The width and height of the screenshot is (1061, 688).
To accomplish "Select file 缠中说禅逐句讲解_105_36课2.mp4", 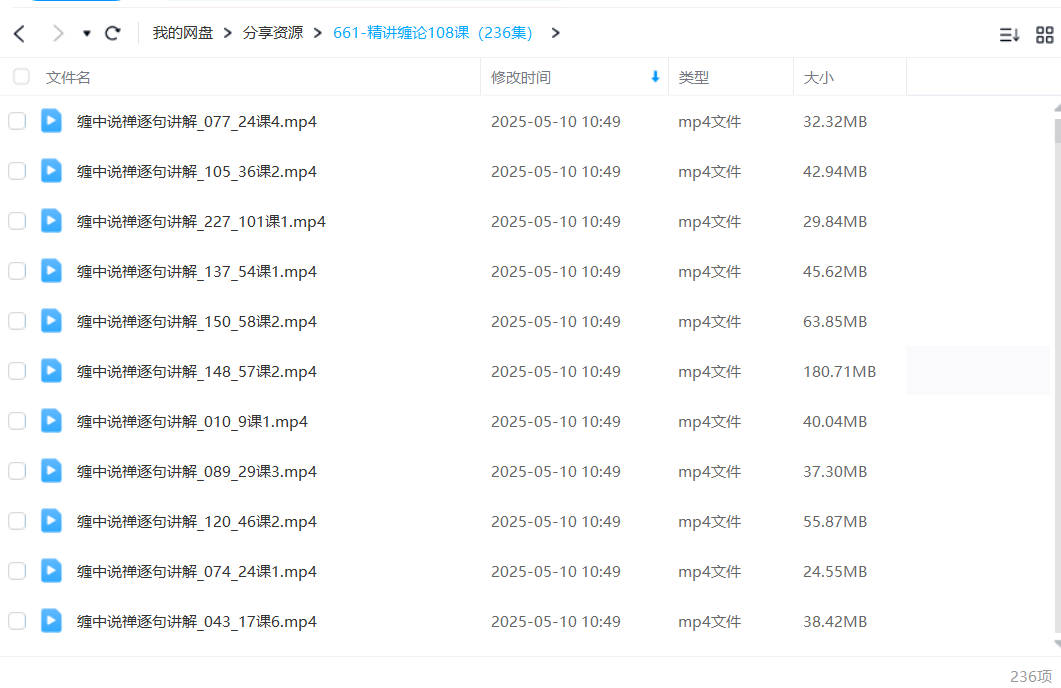I will point(197,172).
